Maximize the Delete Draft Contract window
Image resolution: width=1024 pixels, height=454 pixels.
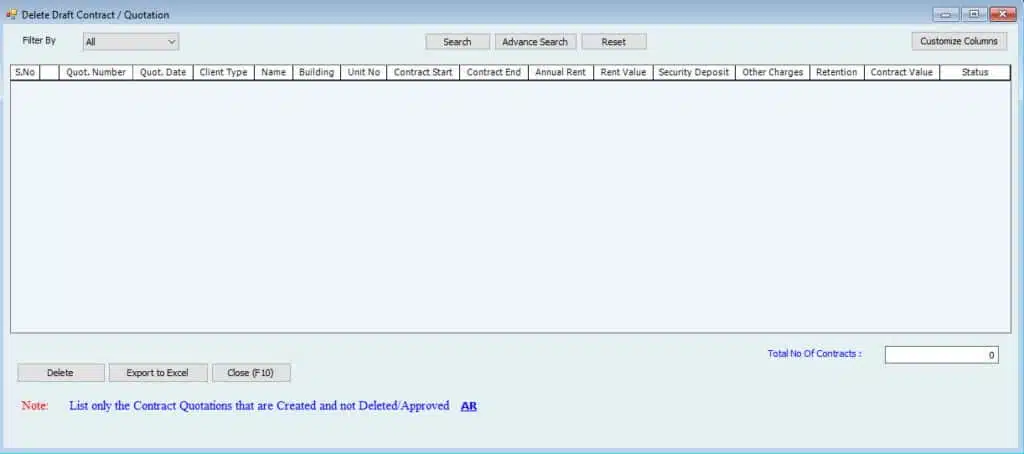(x=973, y=14)
